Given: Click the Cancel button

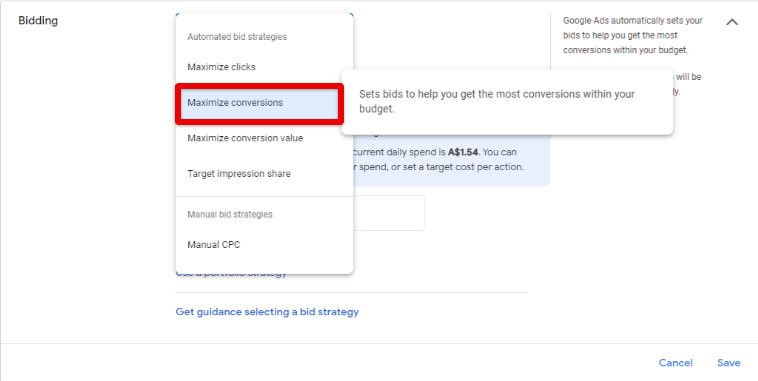Looking at the screenshot, I should pyautogui.click(x=675, y=363).
